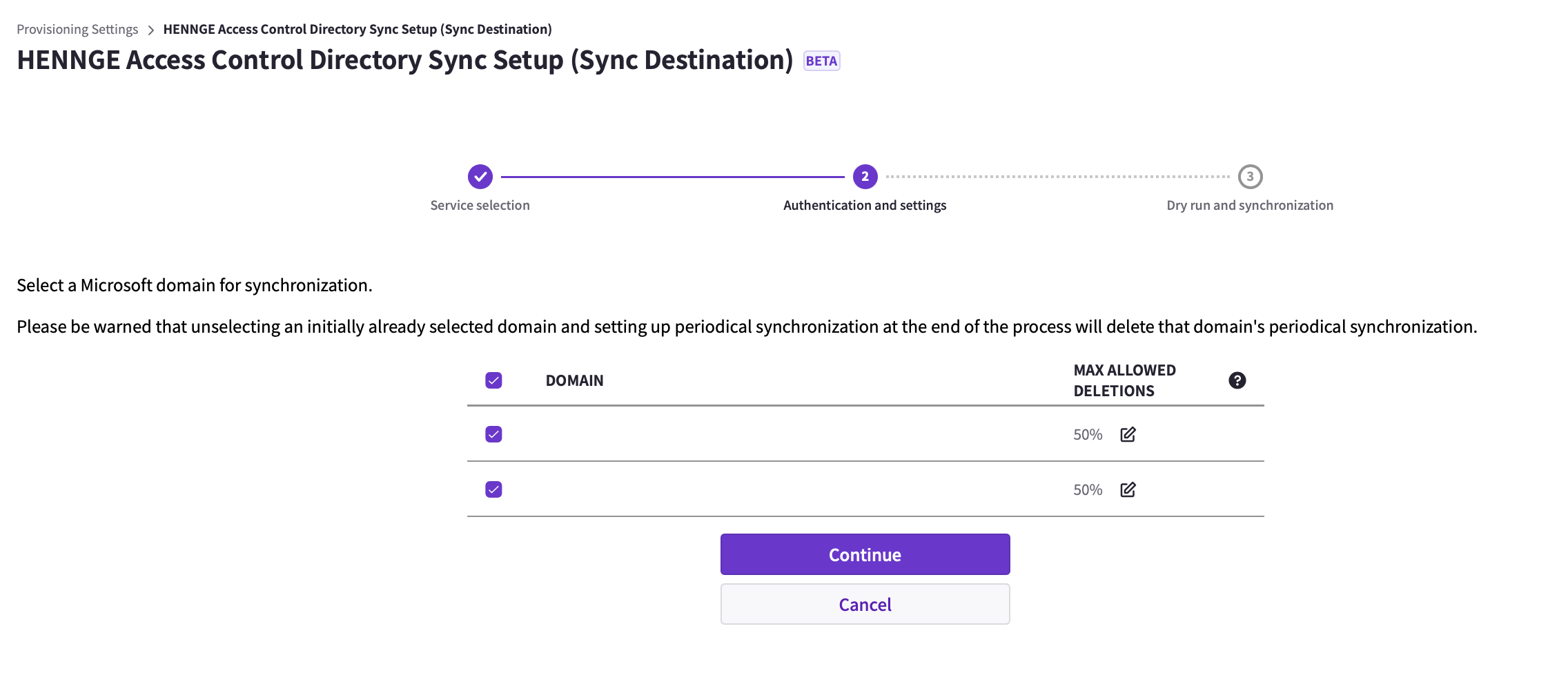This screenshot has width=1568, height=682.
Task: Uncheck the first domain row checkbox
Action: 493,434
